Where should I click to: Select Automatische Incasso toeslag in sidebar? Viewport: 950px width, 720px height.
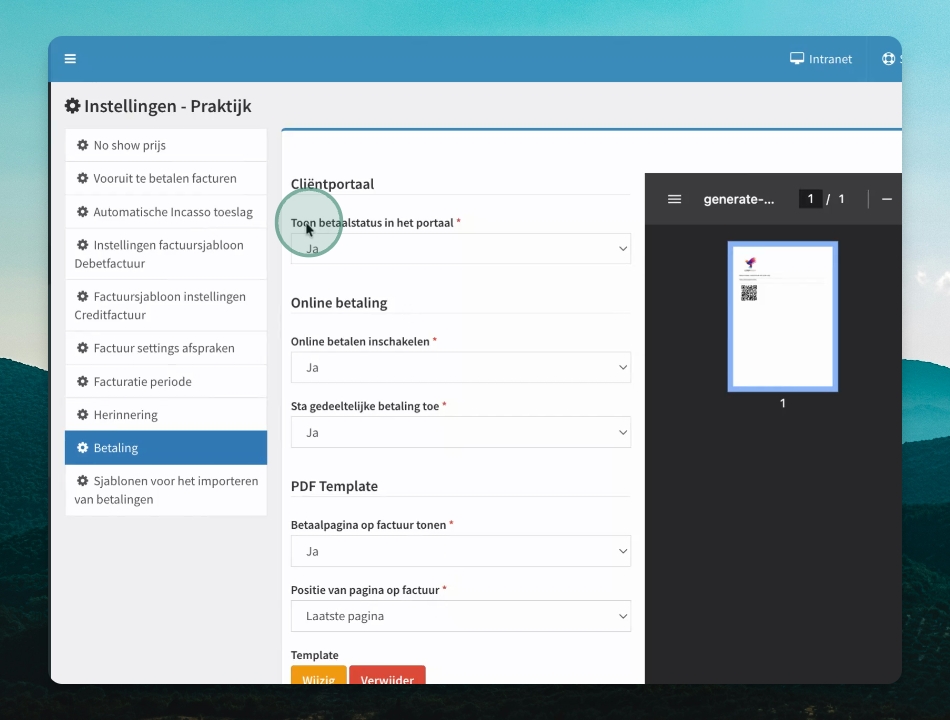click(166, 212)
